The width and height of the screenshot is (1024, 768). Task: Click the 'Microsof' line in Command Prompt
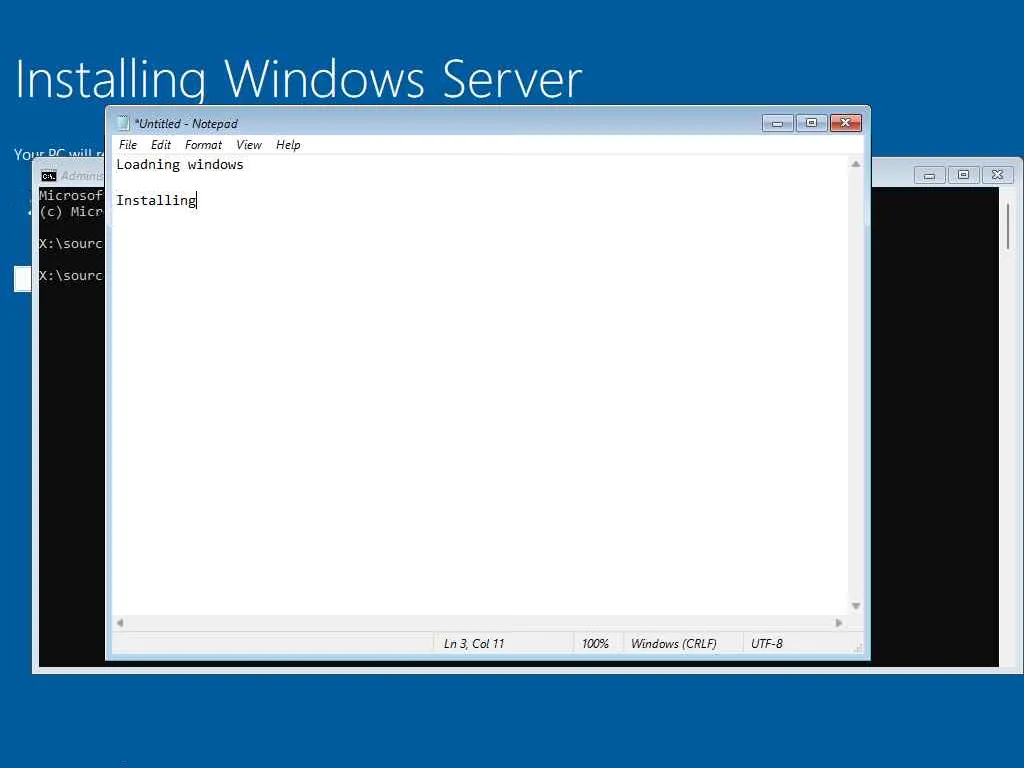coord(71,195)
